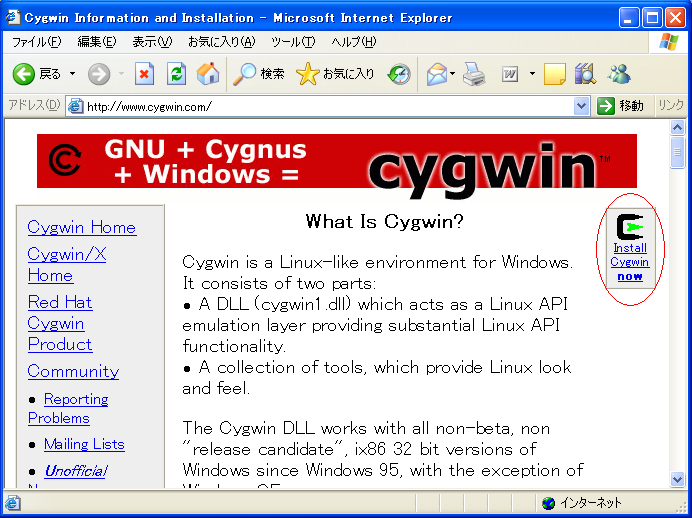Click the アドレス(D) address label

pos(34,105)
